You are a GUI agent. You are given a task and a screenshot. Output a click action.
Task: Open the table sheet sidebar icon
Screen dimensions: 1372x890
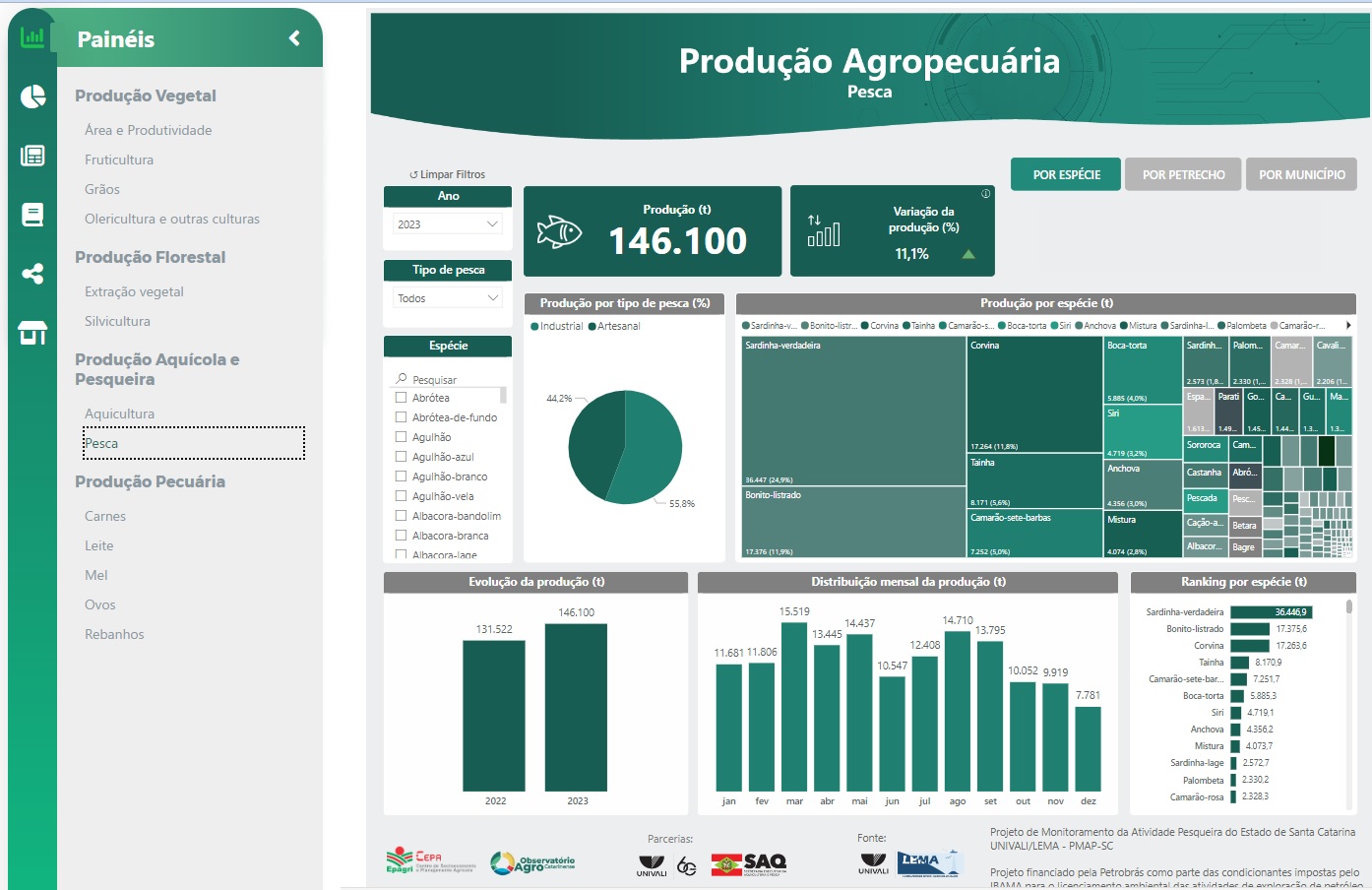point(32,156)
